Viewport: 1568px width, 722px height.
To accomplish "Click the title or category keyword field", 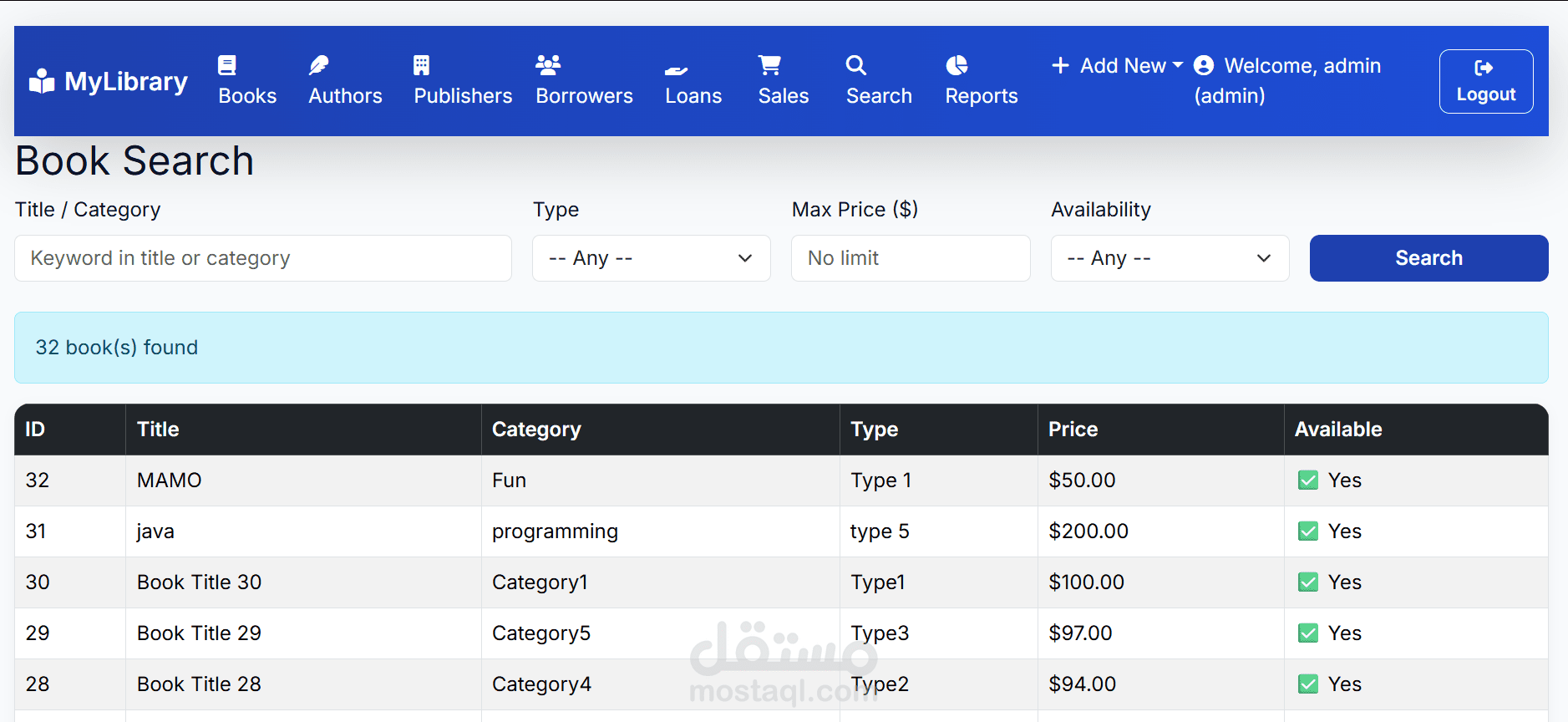I will (x=263, y=258).
